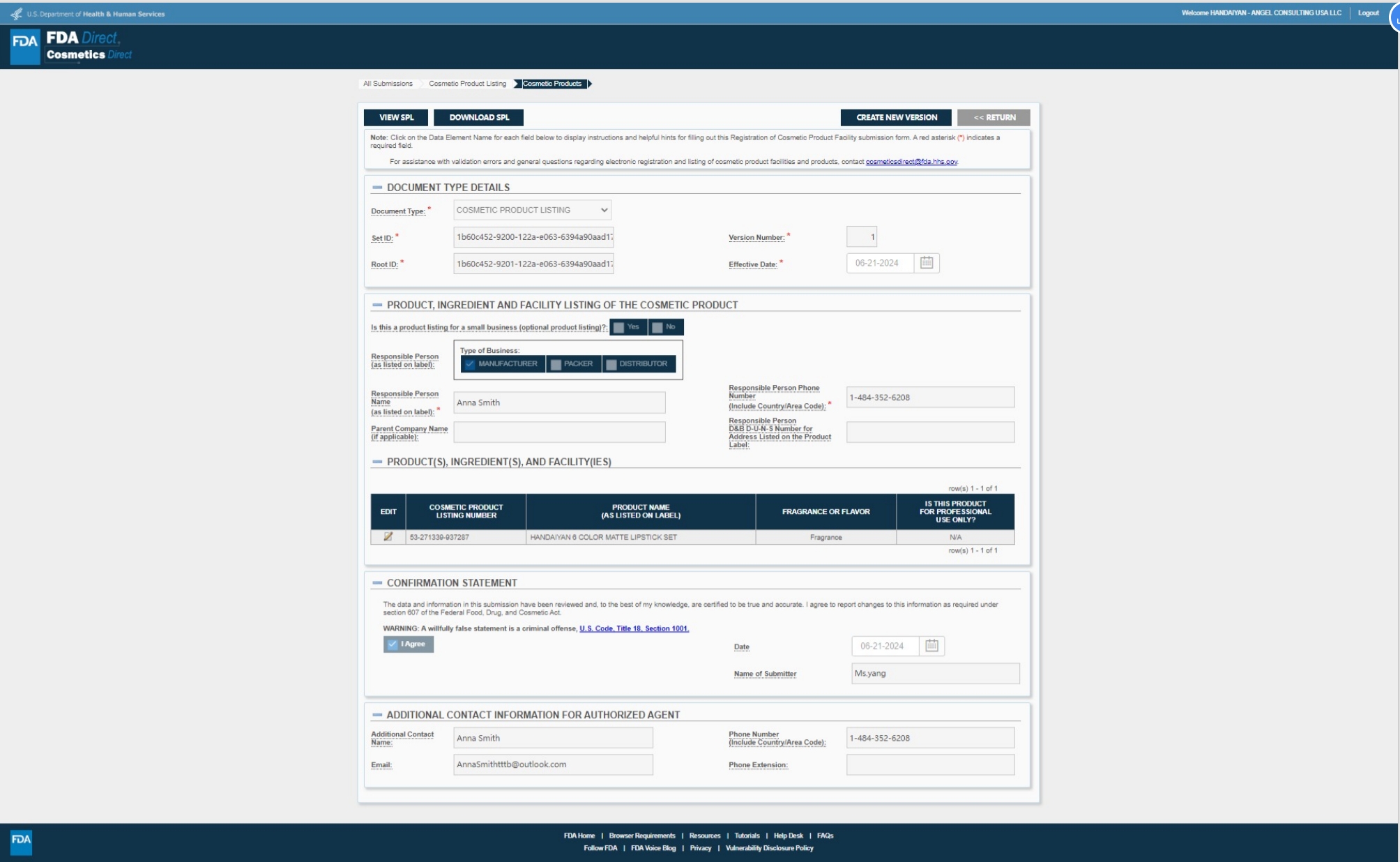Open the Document Type dropdown
Image resolution: width=1400 pixels, height=862 pixels.
click(533, 210)
